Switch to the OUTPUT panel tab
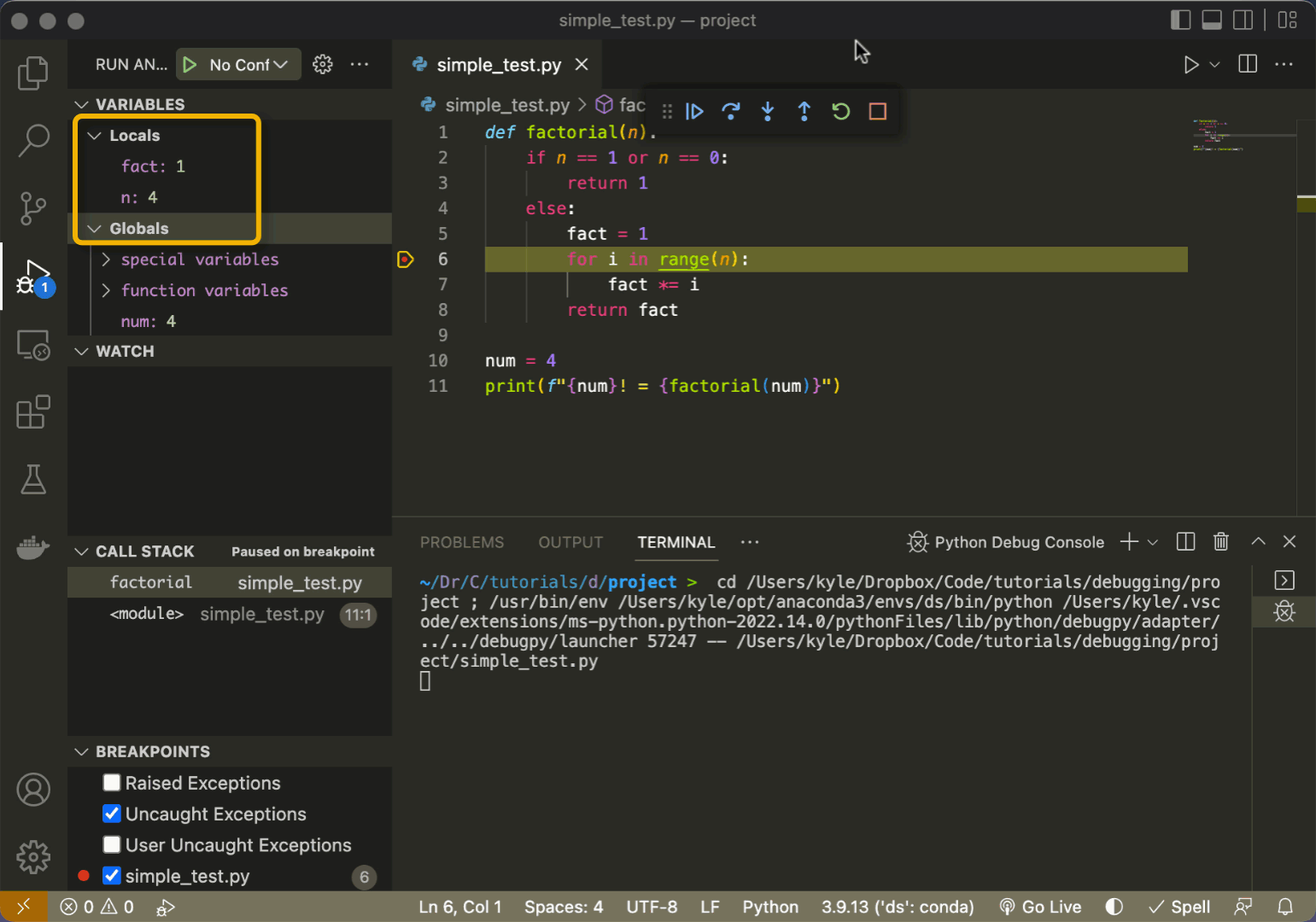 (570, 543)
